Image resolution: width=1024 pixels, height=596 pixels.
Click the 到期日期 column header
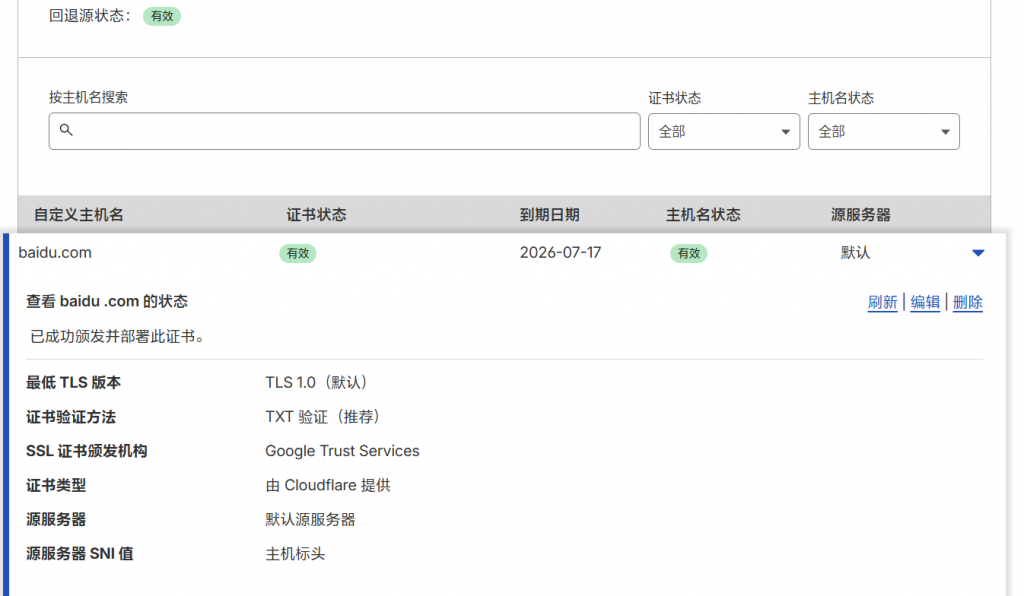click(x=549, y=215)
